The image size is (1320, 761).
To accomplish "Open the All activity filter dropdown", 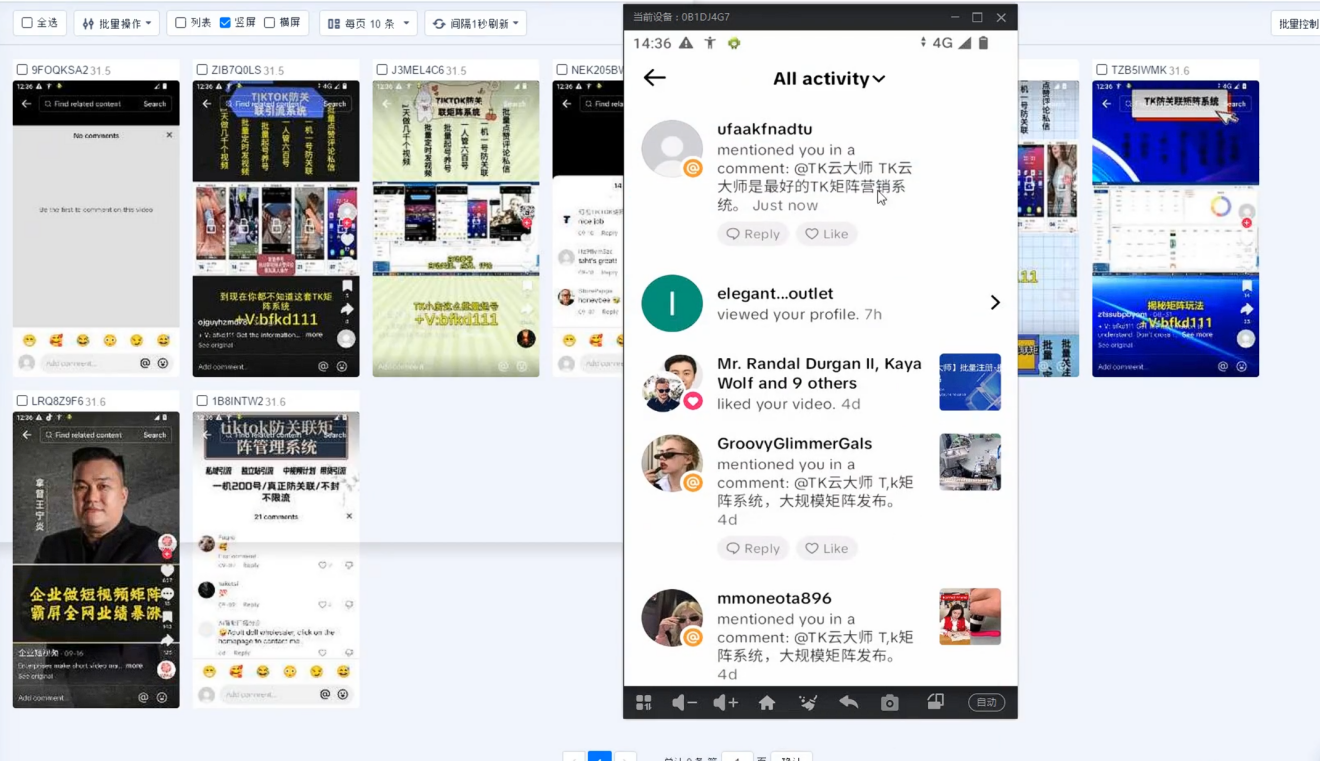I will point(829,78).
